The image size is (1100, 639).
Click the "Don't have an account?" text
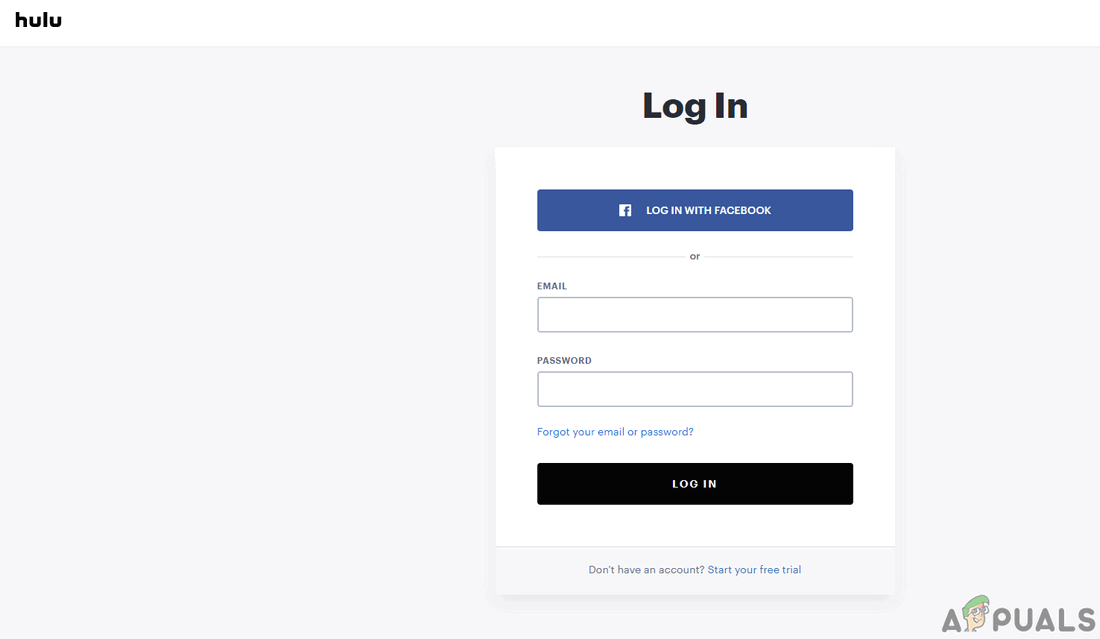(646, 570)
